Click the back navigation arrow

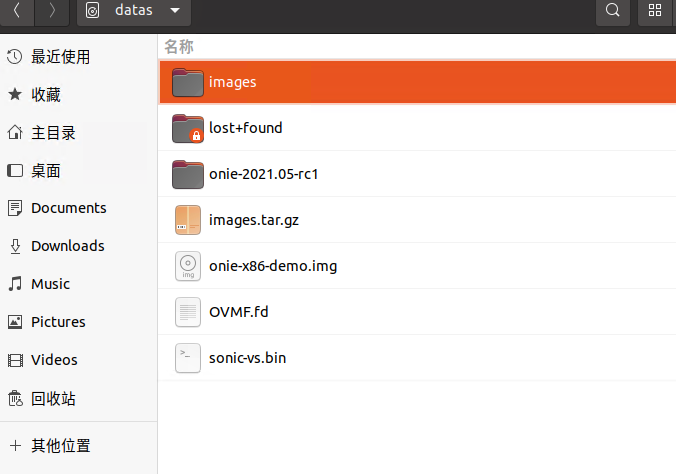pyautogui.click(x=16, y=11)
